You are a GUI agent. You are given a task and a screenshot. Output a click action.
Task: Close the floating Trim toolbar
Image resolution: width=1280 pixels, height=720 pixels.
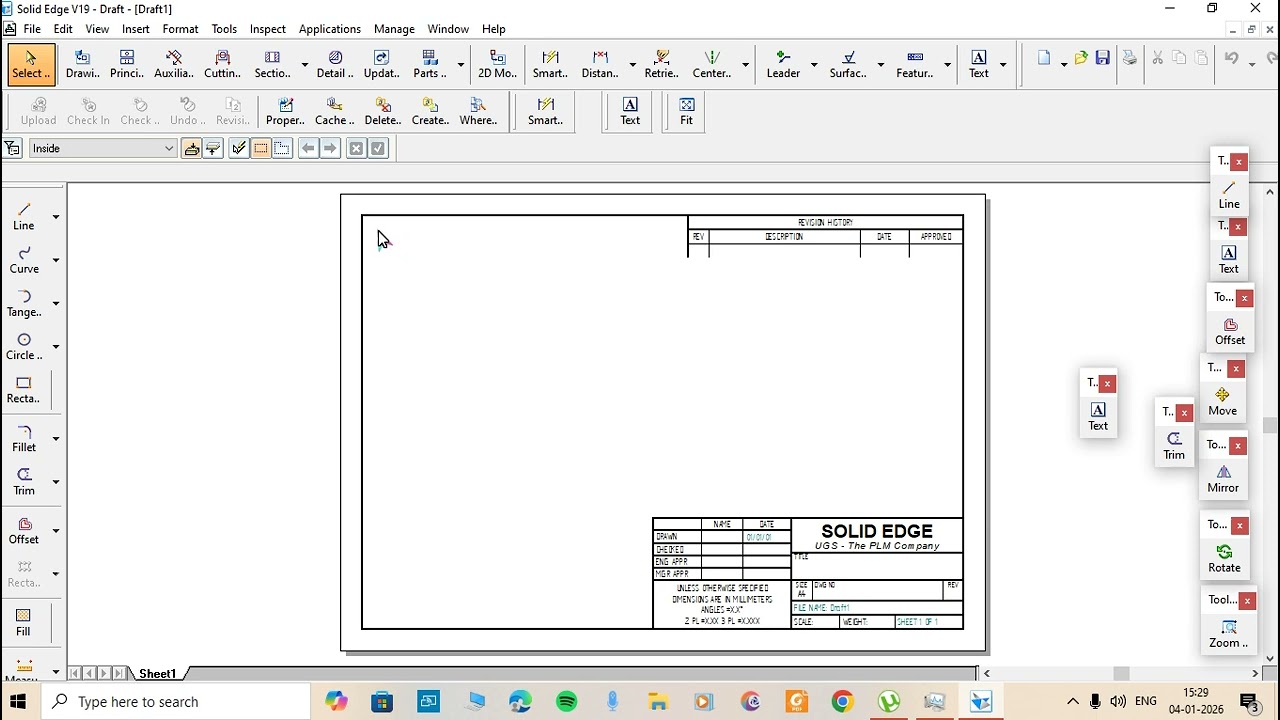point(1184,412)
